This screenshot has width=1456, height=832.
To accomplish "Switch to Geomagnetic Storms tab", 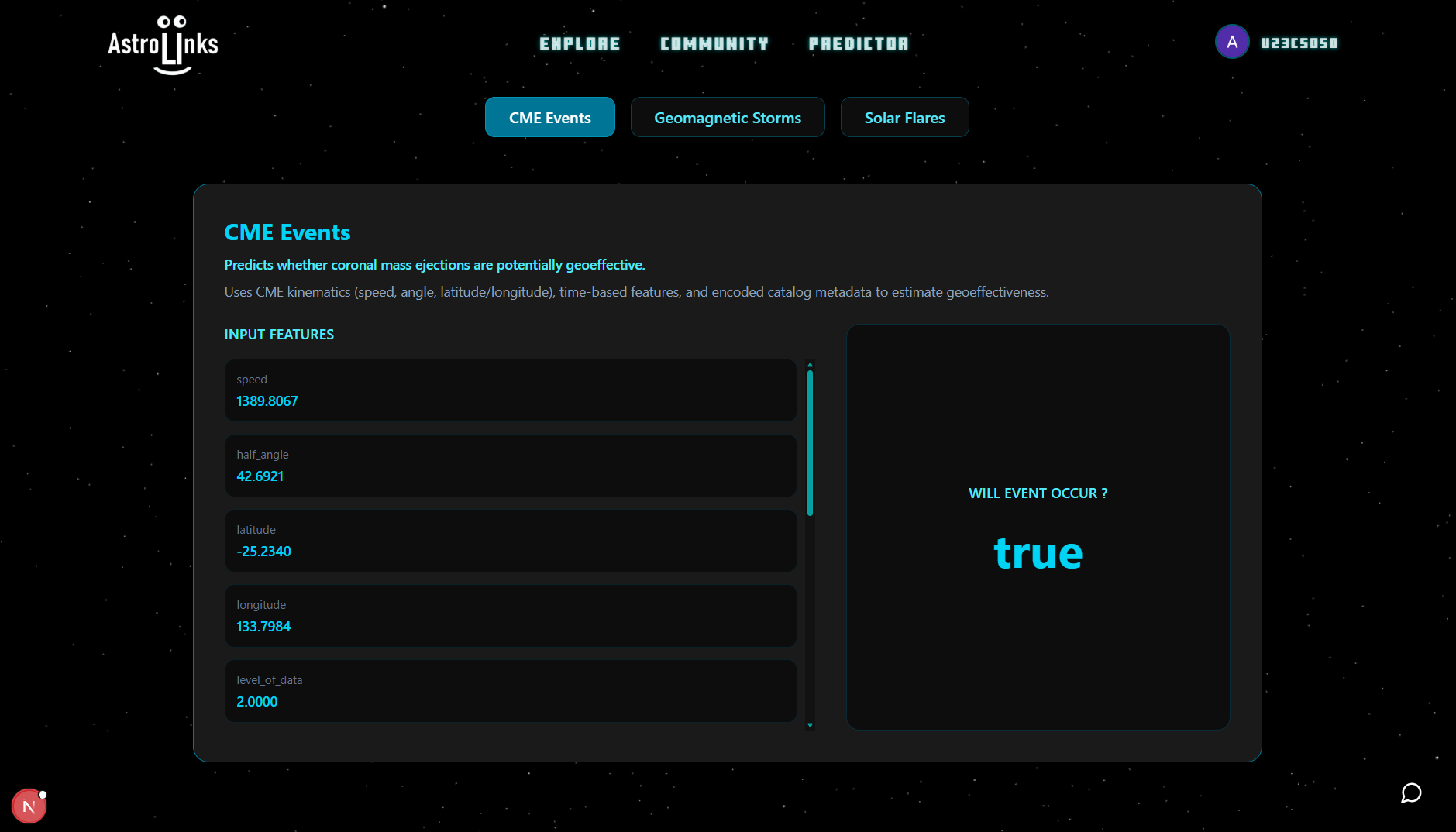I will (728, 118).
